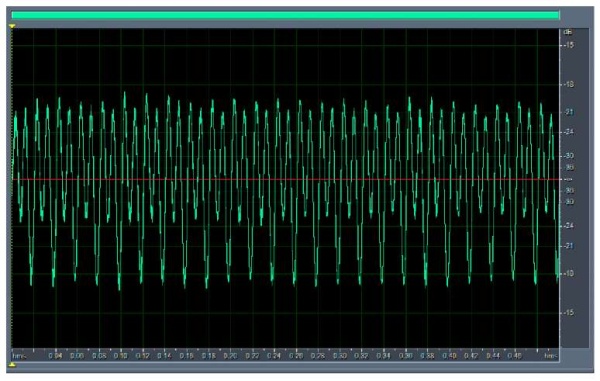Click the 0.20 mark on the timeline
Viewport: 600px width, 381px height.
click(x=230, y=356)
